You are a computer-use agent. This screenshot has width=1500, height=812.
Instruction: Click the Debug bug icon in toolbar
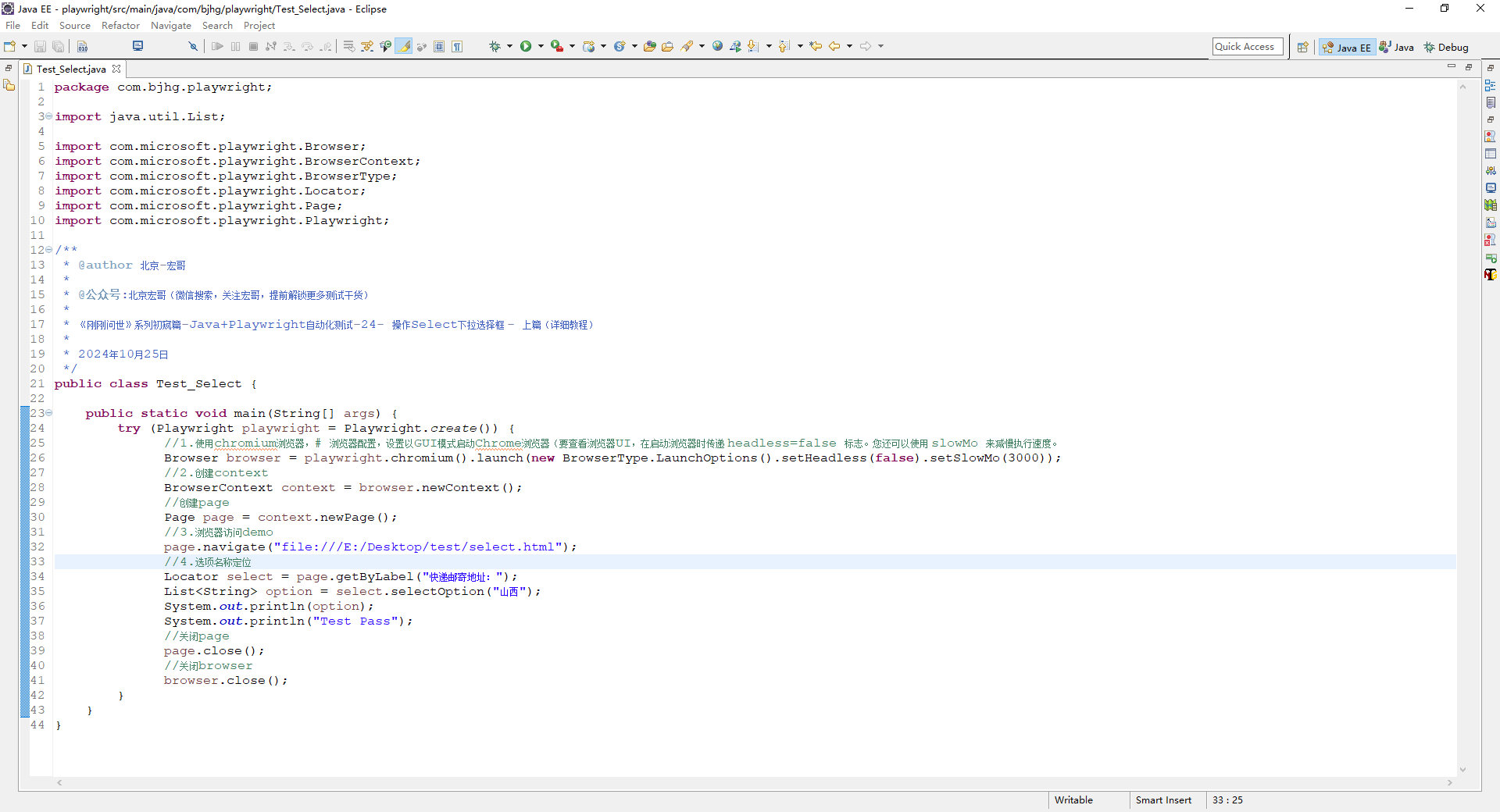(x=495, y=47)
